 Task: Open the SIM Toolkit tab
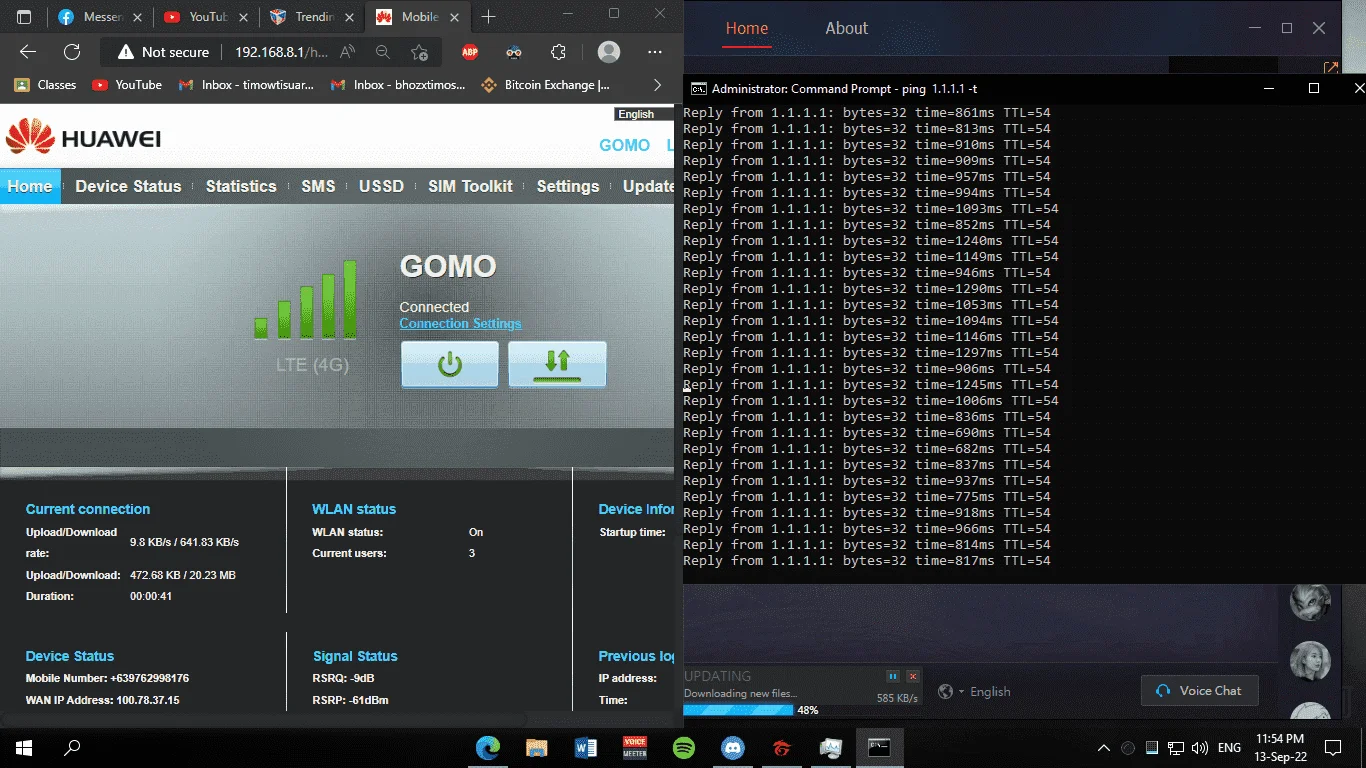[470, 186]
